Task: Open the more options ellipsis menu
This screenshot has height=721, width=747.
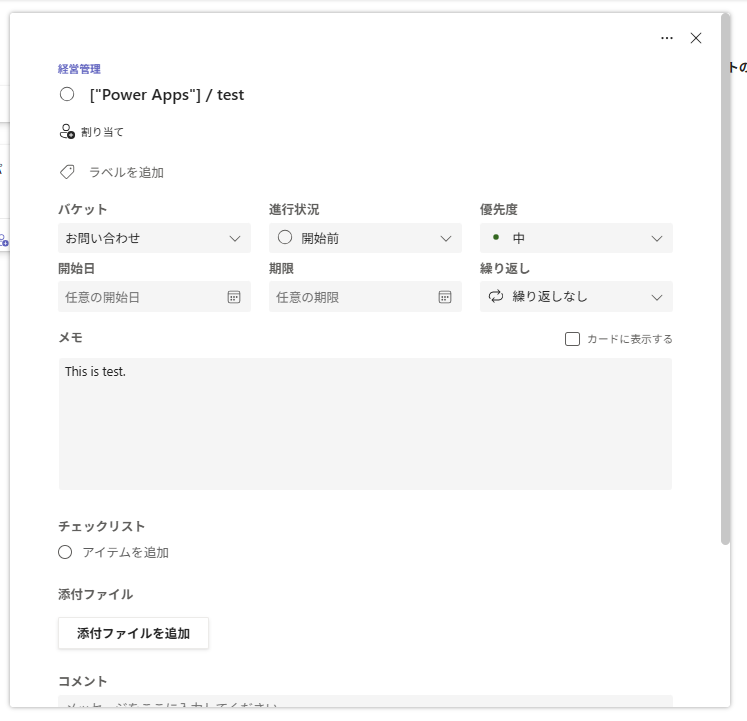Action: point(667,38)
